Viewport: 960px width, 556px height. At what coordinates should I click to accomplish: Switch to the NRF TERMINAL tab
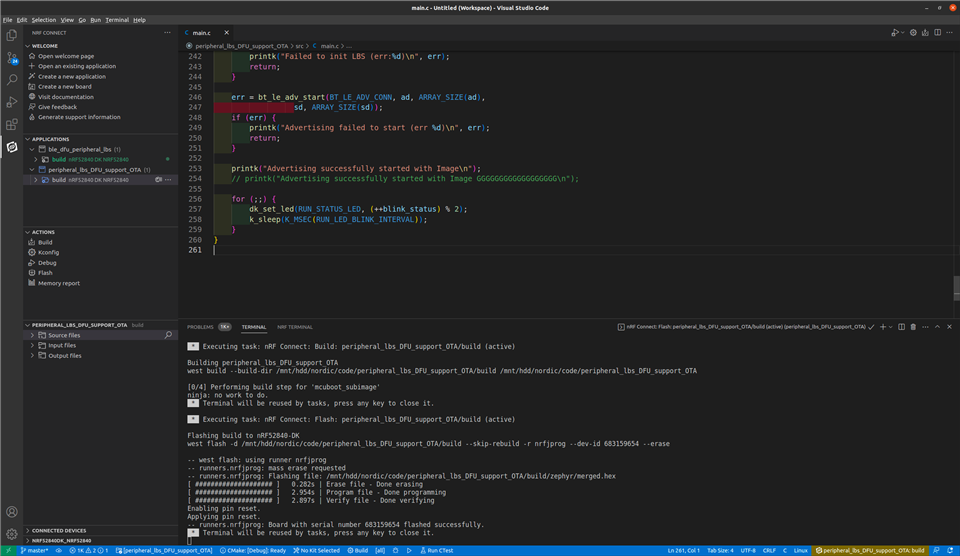click(294, 327)
